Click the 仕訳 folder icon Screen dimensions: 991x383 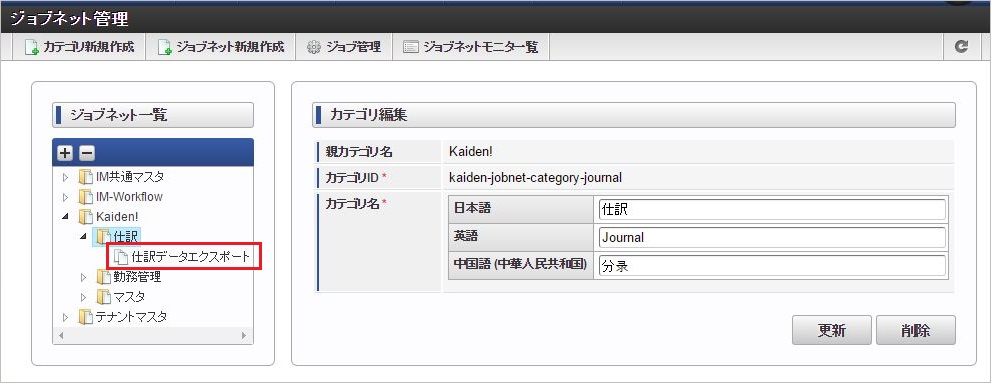point(103,236)
